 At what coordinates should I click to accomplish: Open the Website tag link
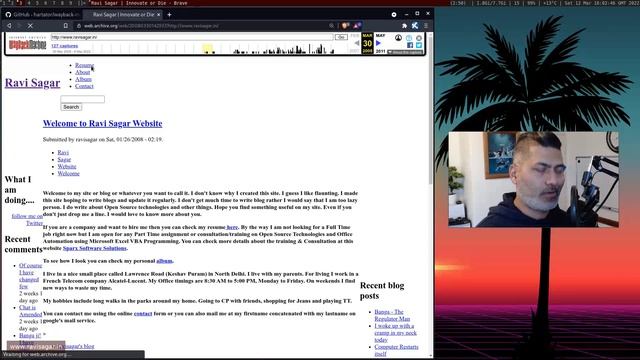67,167
